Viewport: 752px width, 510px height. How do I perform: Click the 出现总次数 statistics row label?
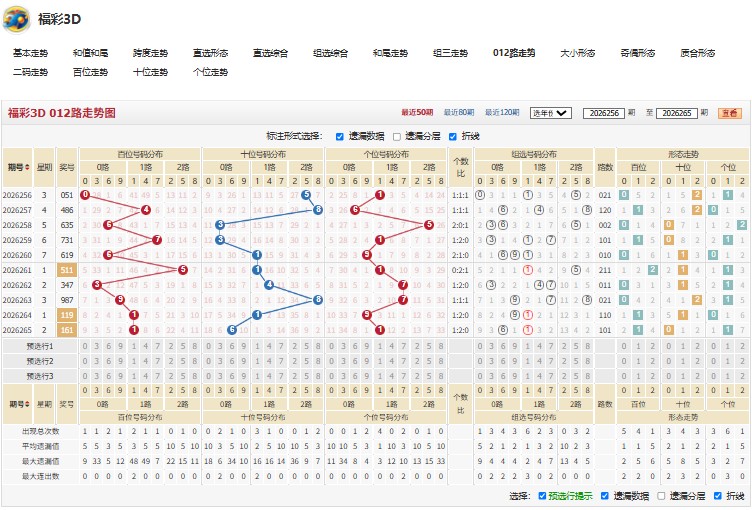pyautogui.click(x=41, y=432)
